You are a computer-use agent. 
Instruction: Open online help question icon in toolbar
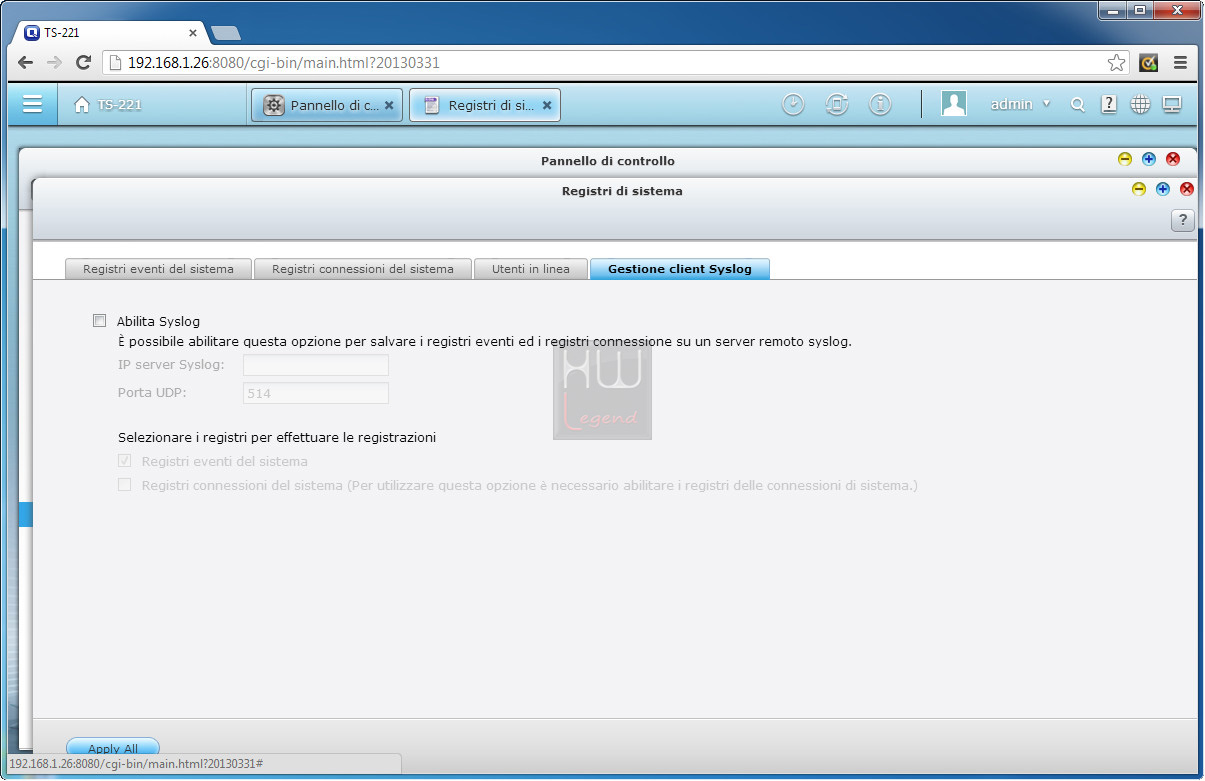(1109, 104)
